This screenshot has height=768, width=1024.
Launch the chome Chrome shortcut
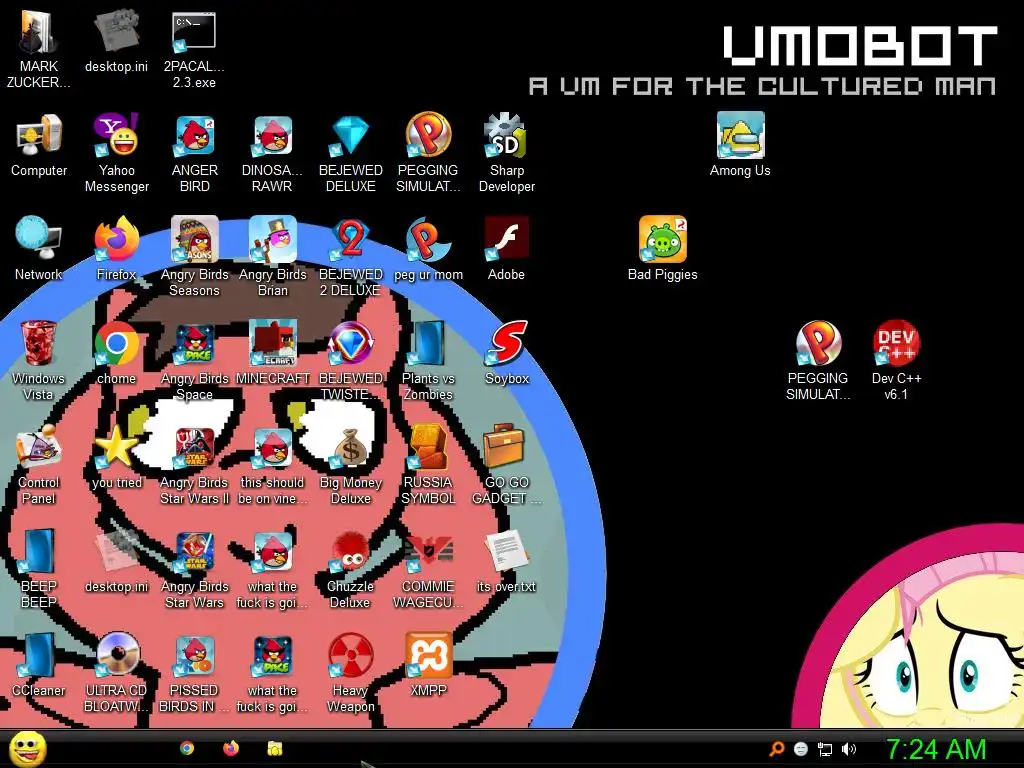(116, 343)
